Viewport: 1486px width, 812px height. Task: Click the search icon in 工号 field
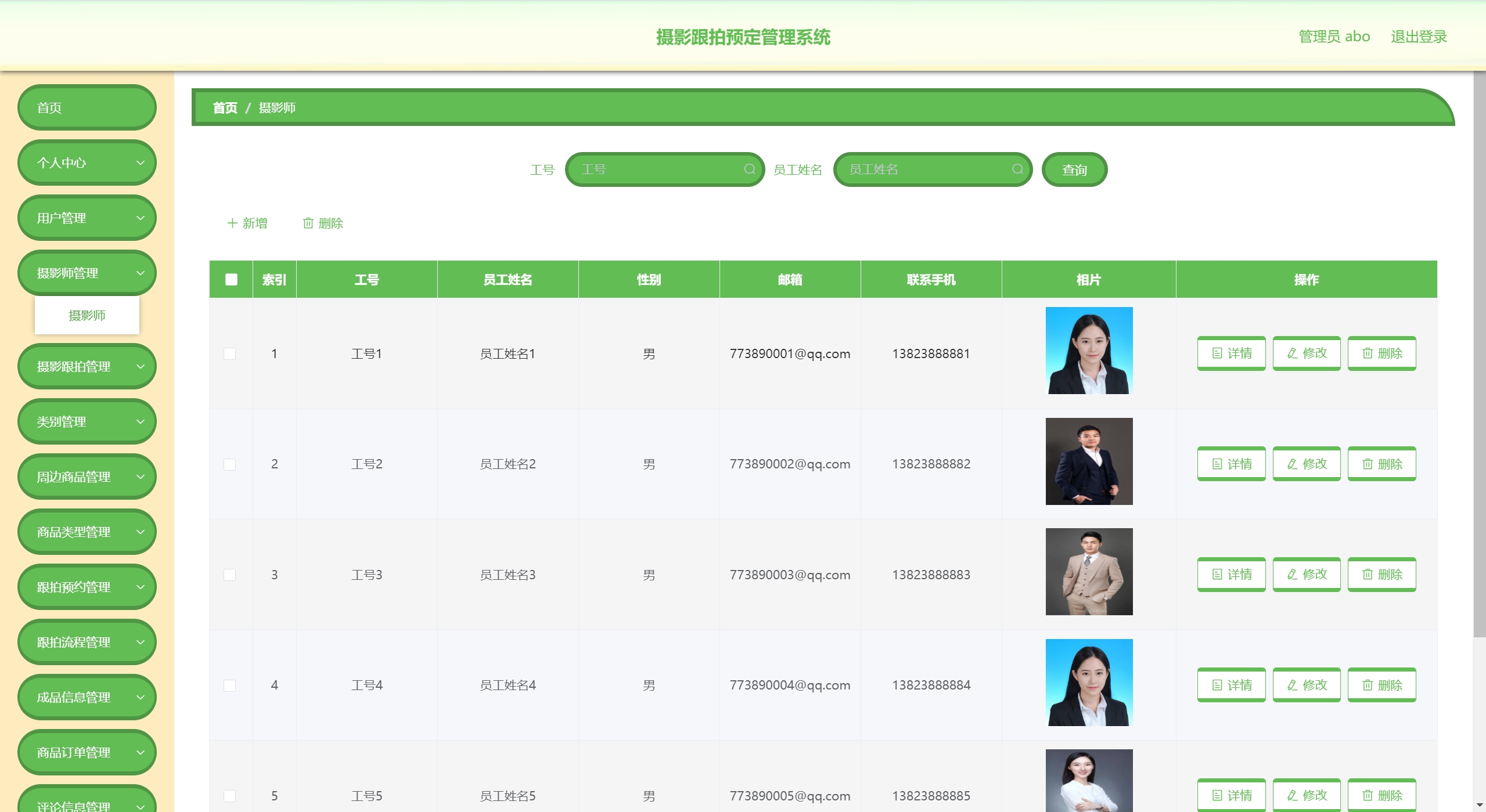point(749,169)
